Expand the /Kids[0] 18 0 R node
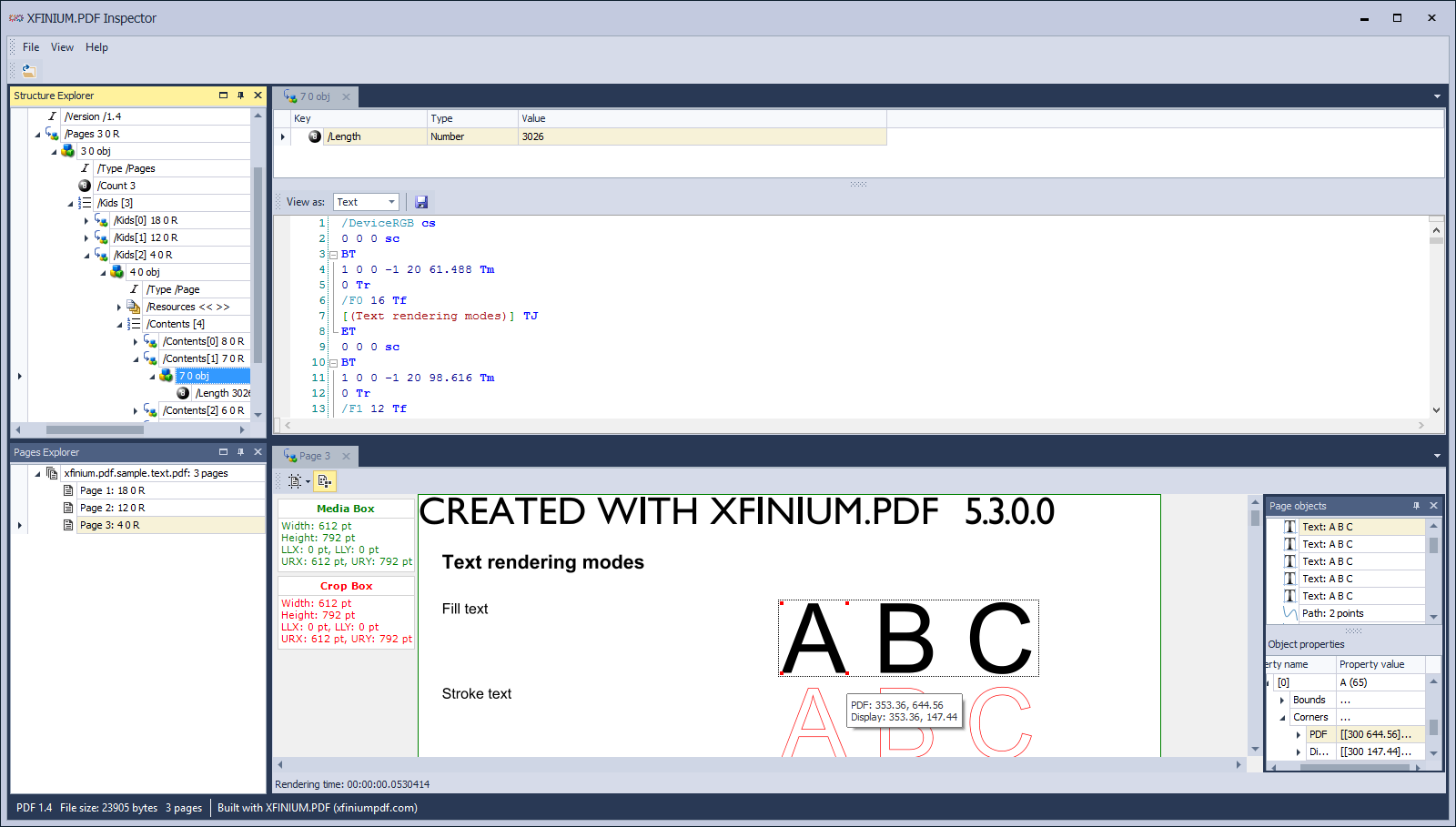 click(86, 220)
